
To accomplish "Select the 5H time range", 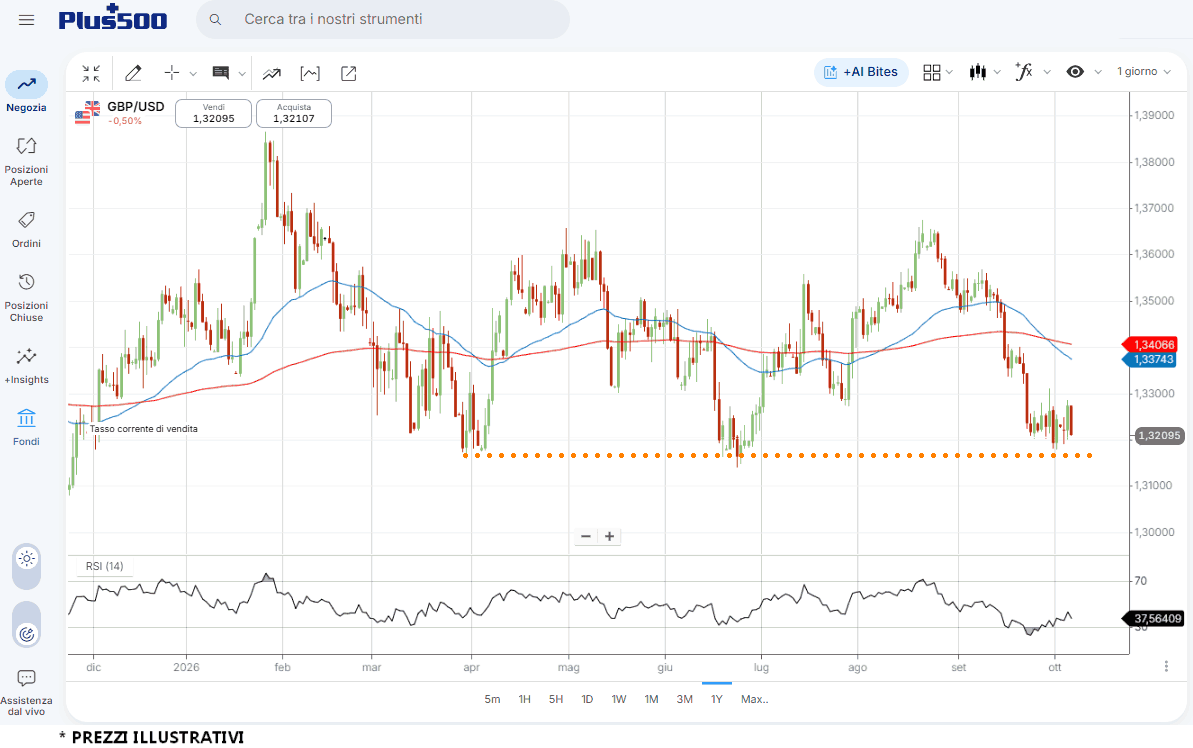I will (x=556, y=699).
